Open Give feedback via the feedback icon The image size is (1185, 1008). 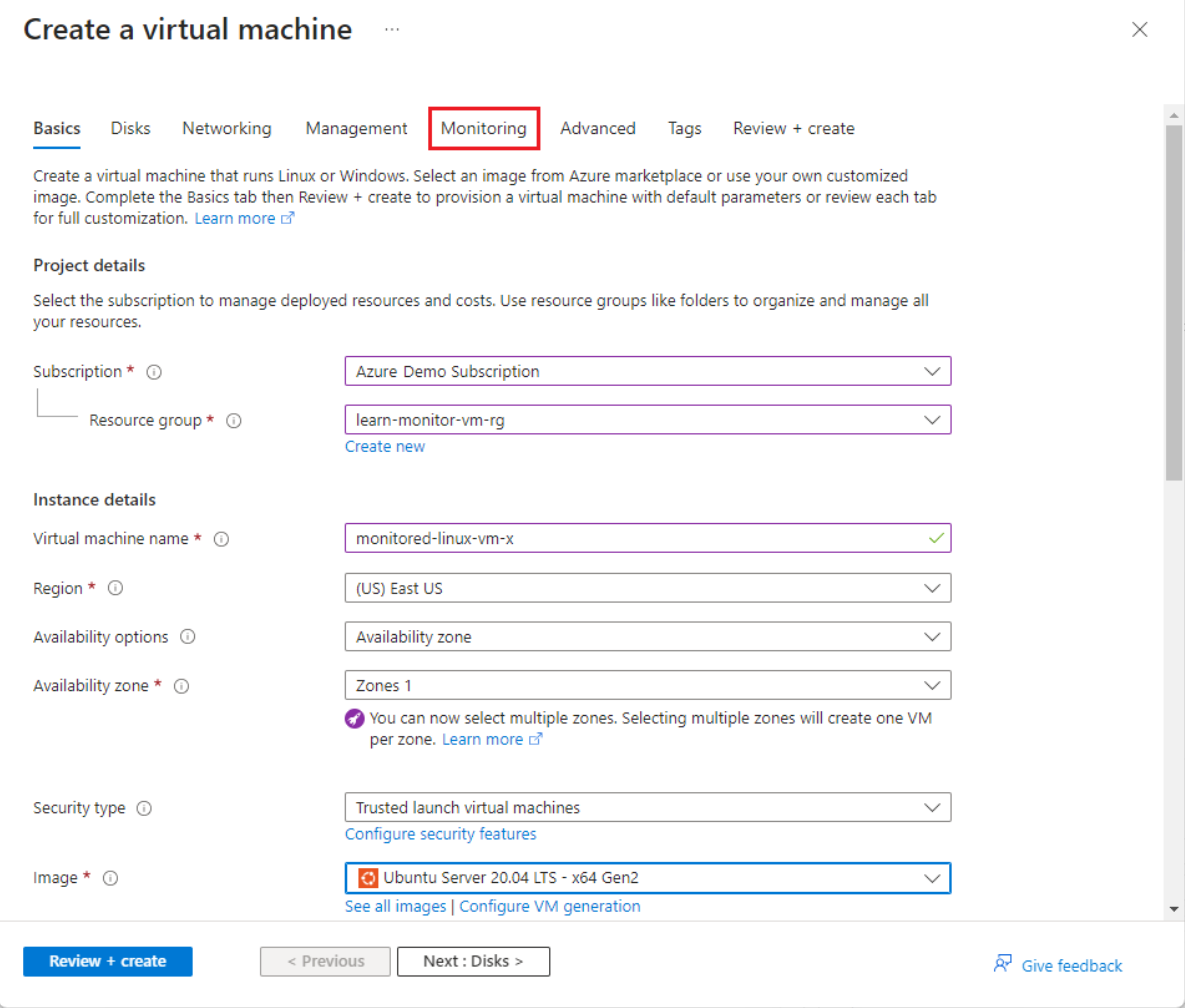1002,964
